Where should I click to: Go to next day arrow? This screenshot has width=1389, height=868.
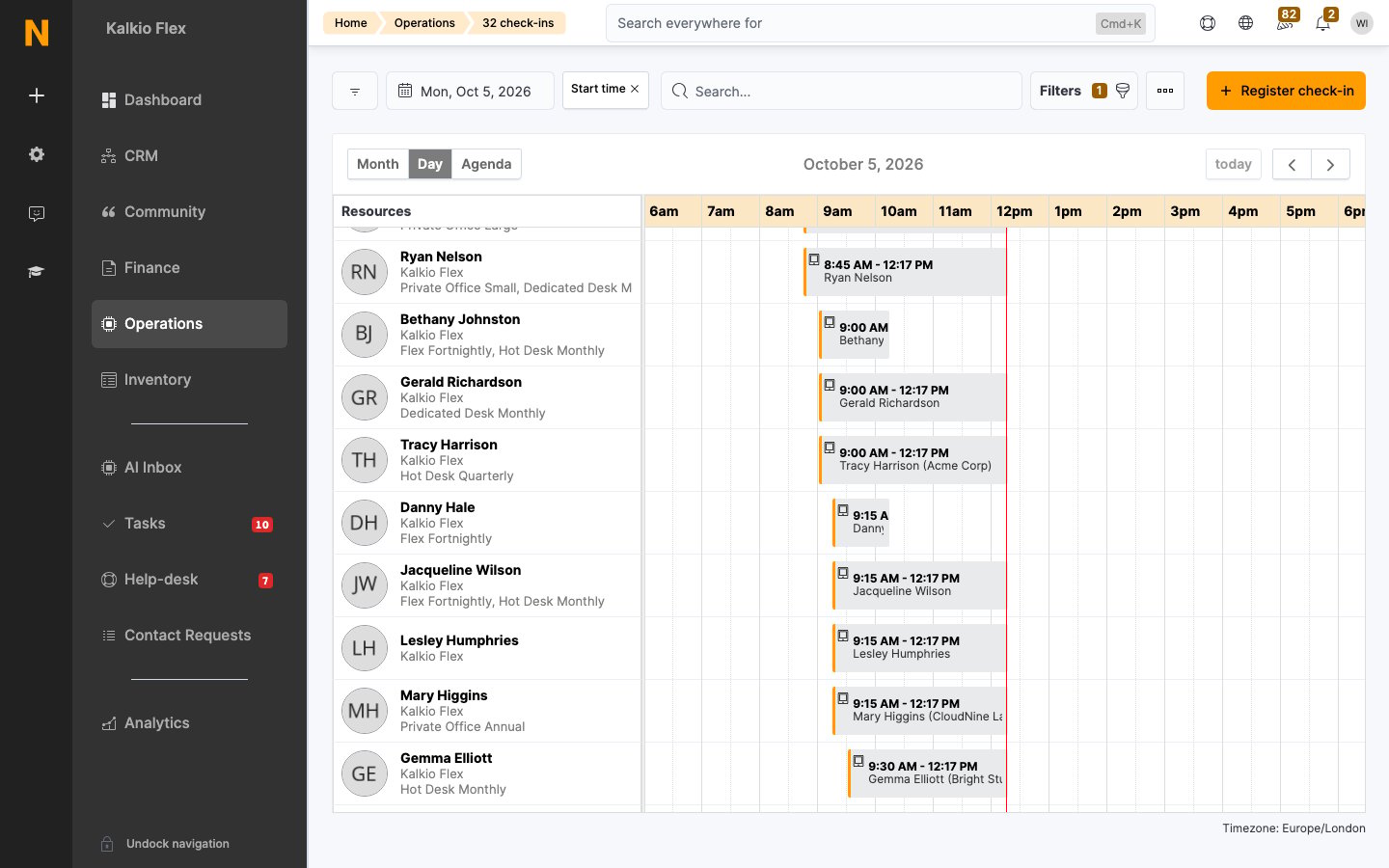1330,164
